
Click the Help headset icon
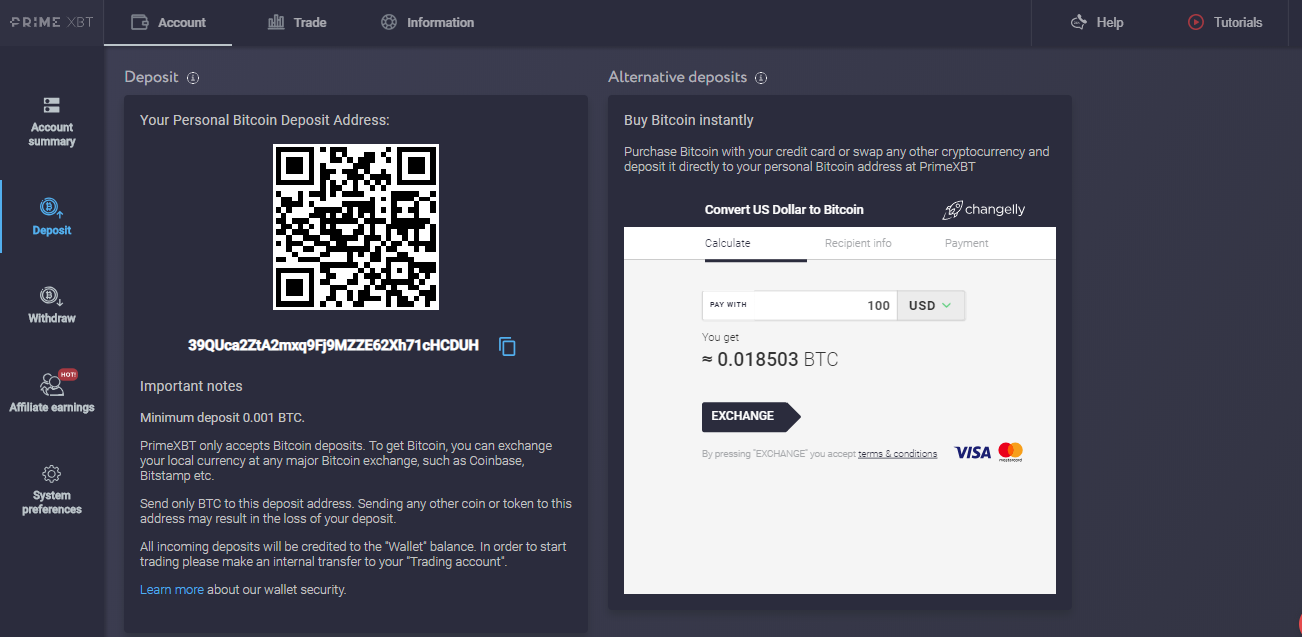(x=1078, y=22)
